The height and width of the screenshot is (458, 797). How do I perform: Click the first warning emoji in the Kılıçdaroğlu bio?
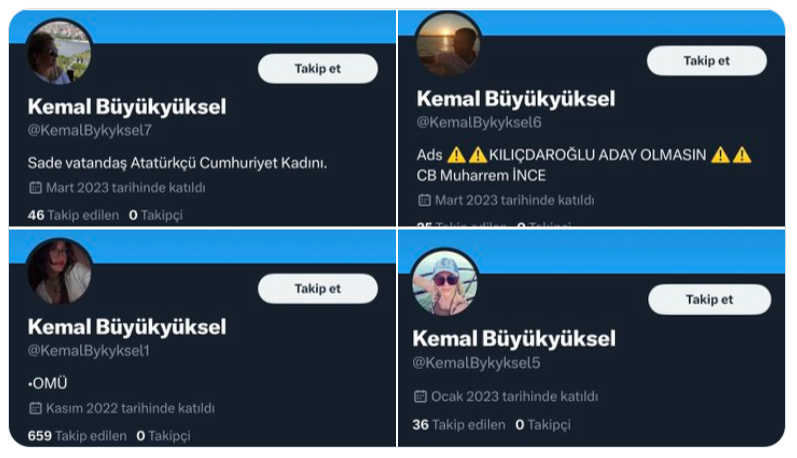point(456,155)
